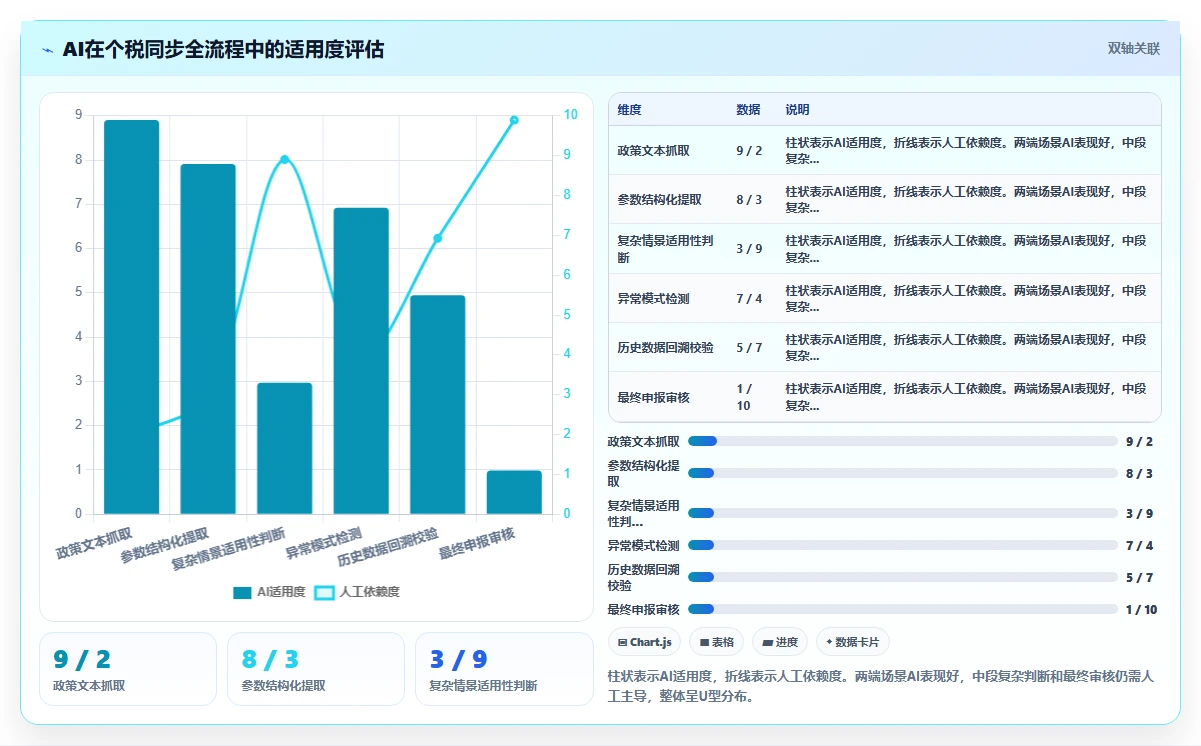Click the 1 / 10 progress list value
Image resolution: width=1201 pixels, height=746 pixels.
(1141, 609)
